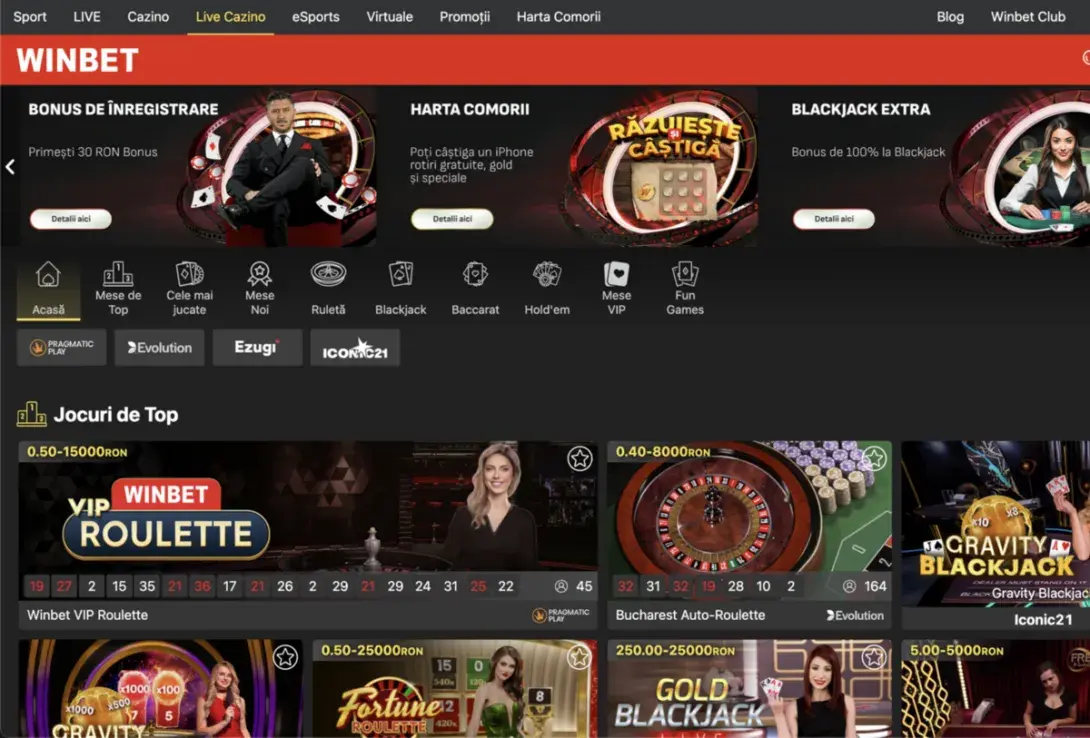Toggle favorite star on Bucharest Auto-Roulette
This screenshot has width=1090, height=738.
click(x=874, y=459)
